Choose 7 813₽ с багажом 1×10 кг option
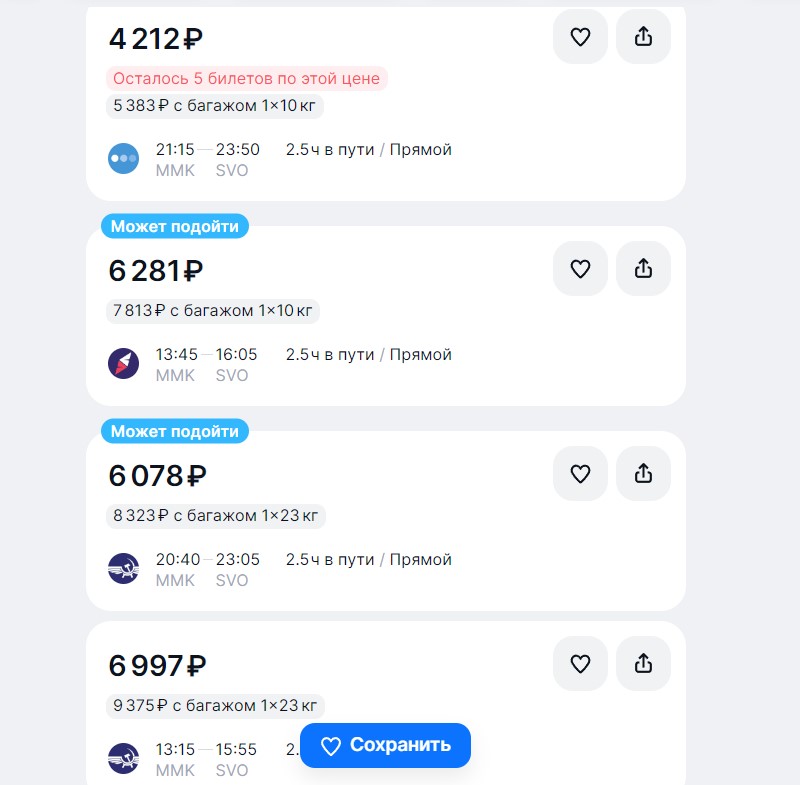802x785 pixels. tap(213, 311)
